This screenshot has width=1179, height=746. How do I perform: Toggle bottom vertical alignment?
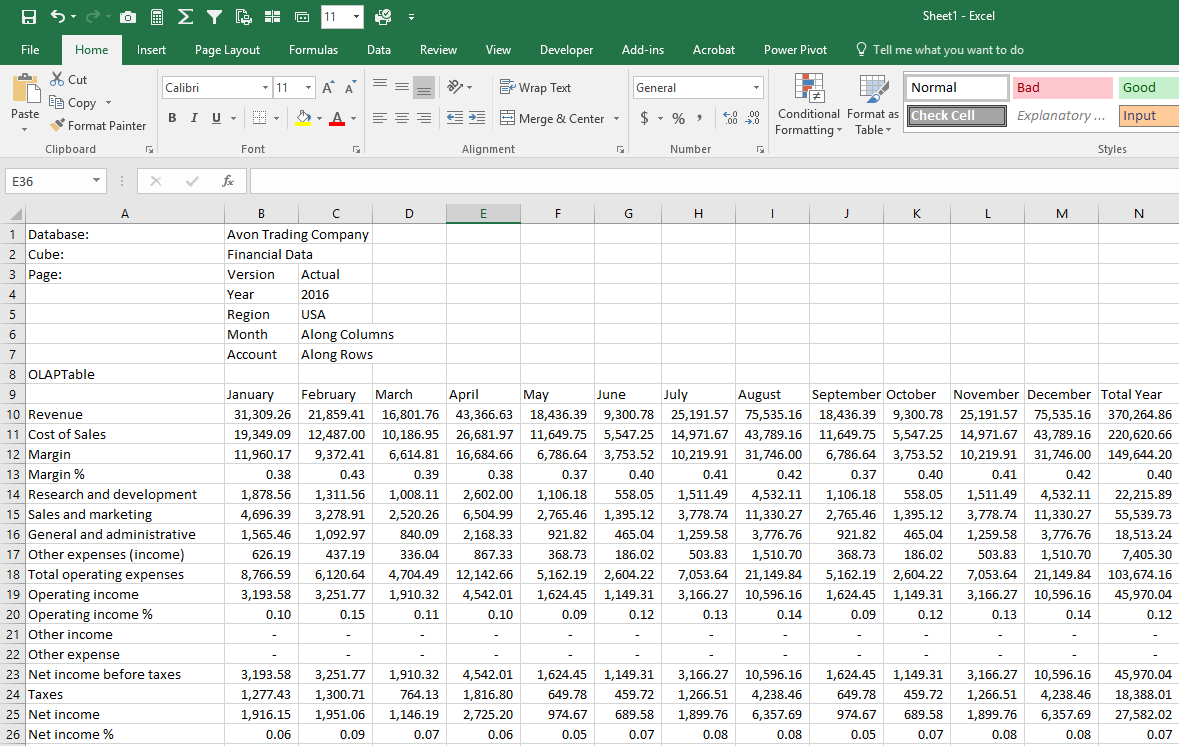(x=424, y=88)
